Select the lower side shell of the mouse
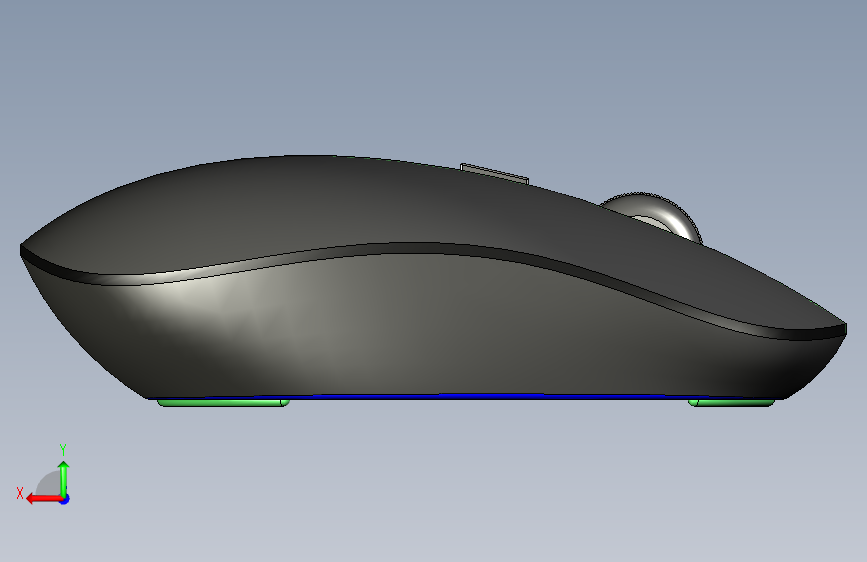867x562 pixels. click(x=431, y=326)
